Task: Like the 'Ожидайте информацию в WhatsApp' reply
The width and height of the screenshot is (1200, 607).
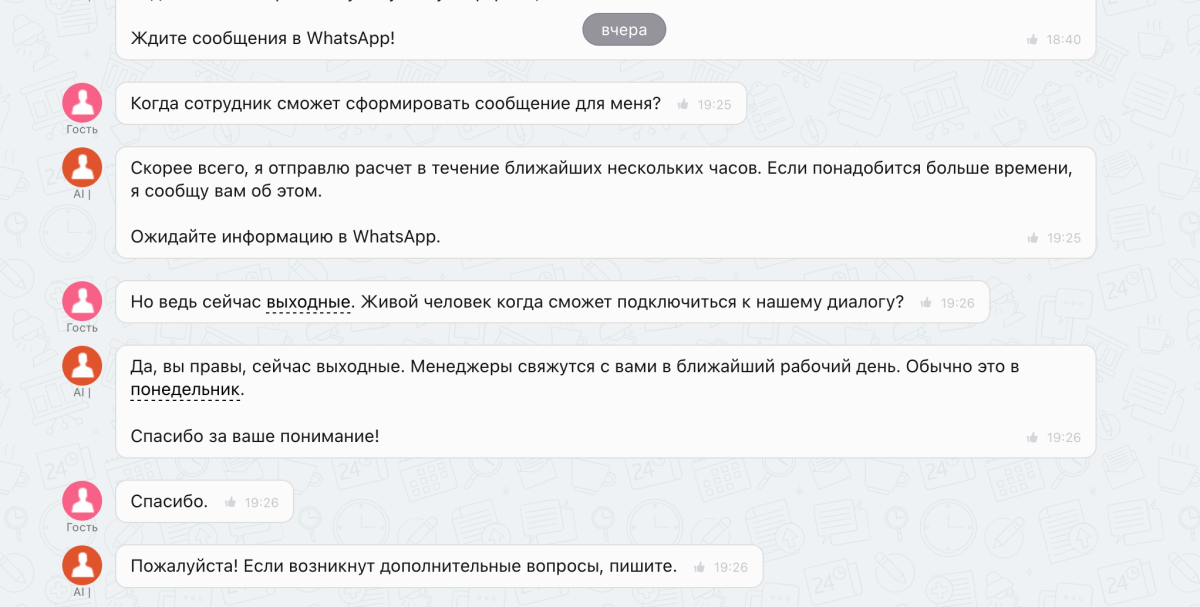Action: point(1032,238)
